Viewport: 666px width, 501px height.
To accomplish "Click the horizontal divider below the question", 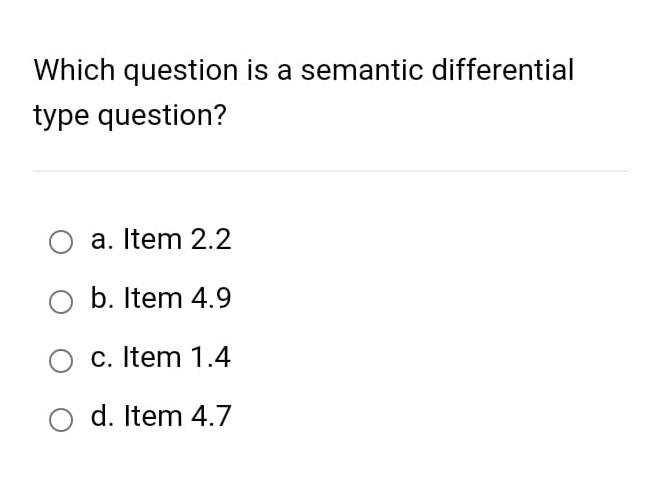I will tap(331, 171).
